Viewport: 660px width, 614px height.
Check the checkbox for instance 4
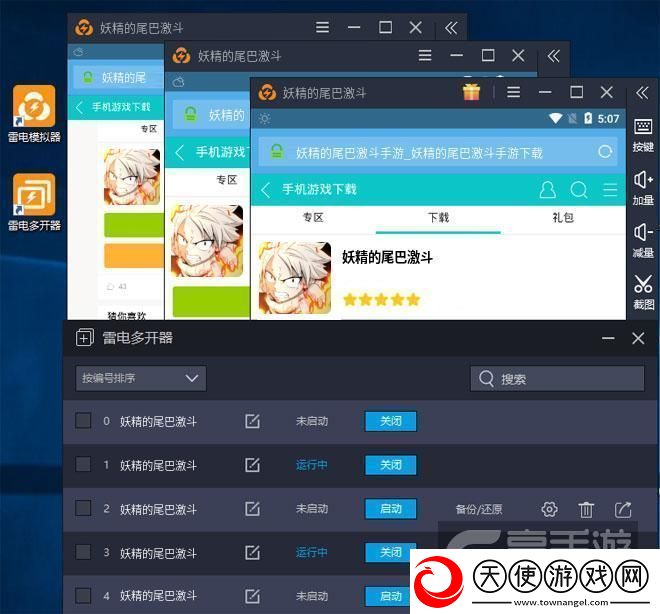pos(83,595)
